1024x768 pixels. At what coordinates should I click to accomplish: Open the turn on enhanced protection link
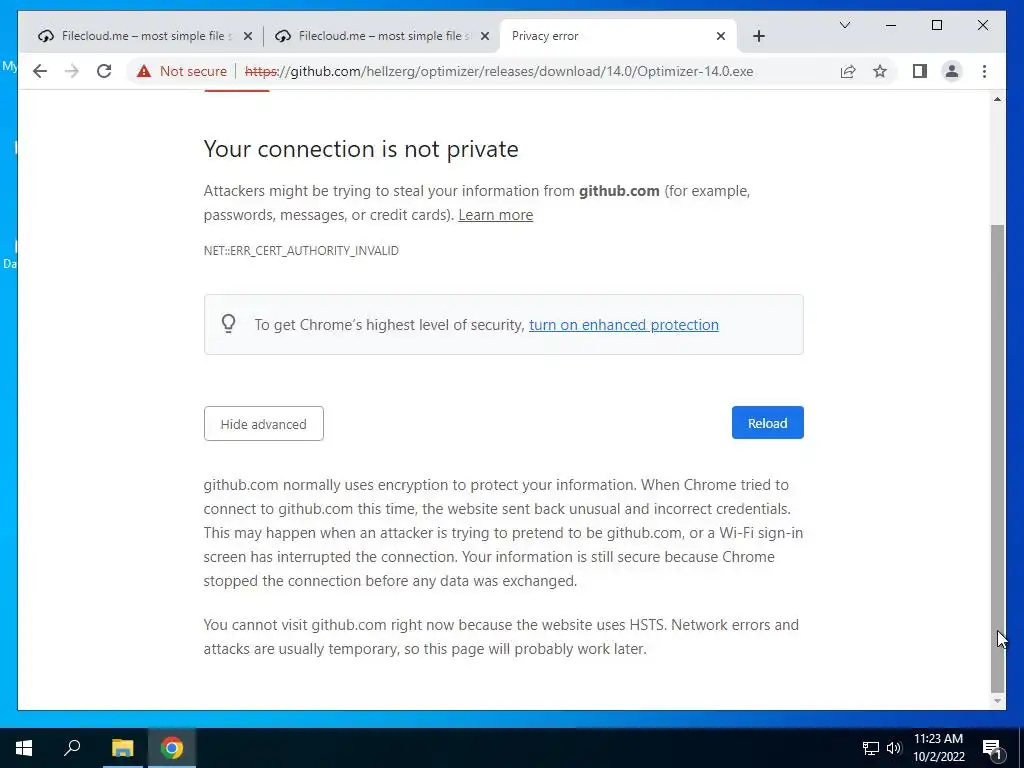coord(623,325)
